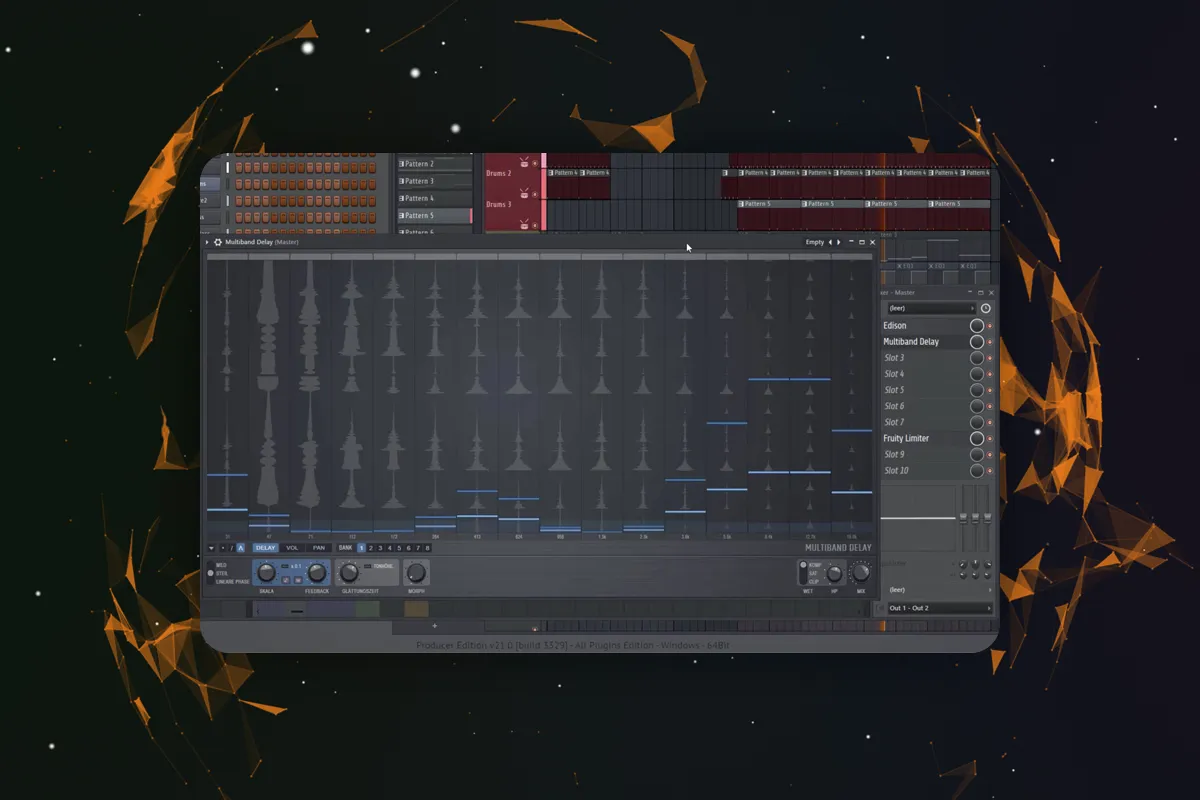
Task: Select bank 8
Action: pyautogui.click(x=427, y=548)
